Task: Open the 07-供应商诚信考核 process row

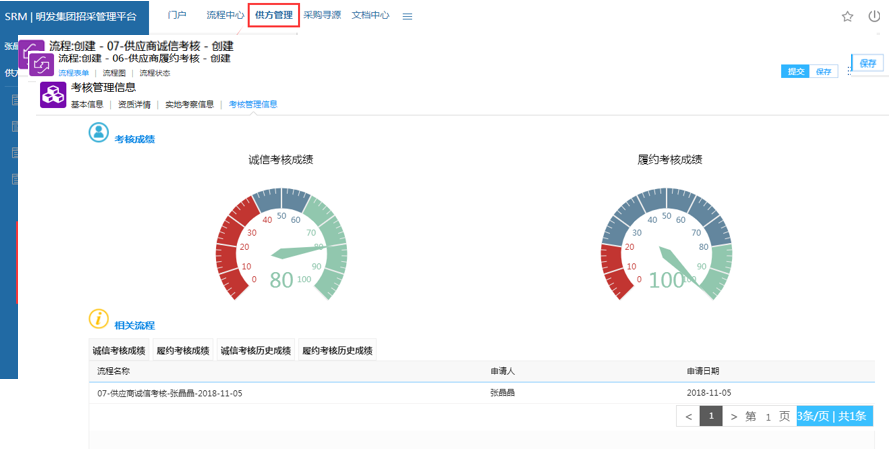Action: [x=170, y=393]
